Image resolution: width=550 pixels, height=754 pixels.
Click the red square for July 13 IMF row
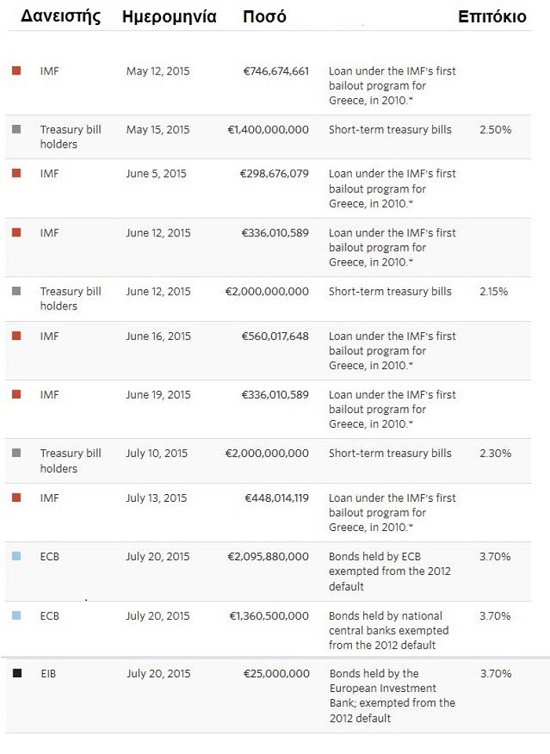point(16,497)
